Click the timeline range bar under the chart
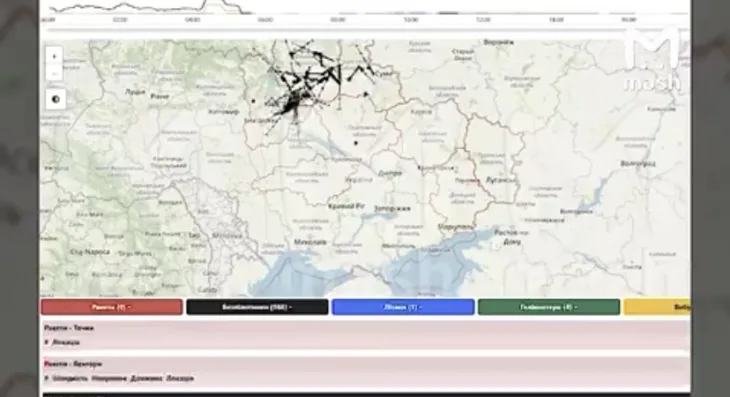The width and height of the screenshot is (730, 397). click(x=365, y=31)
